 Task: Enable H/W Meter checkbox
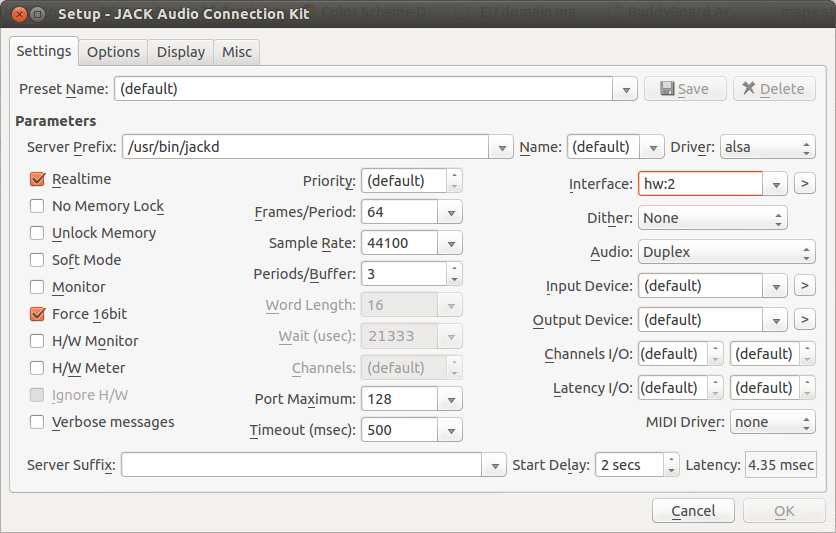click(x=37, y=368)
